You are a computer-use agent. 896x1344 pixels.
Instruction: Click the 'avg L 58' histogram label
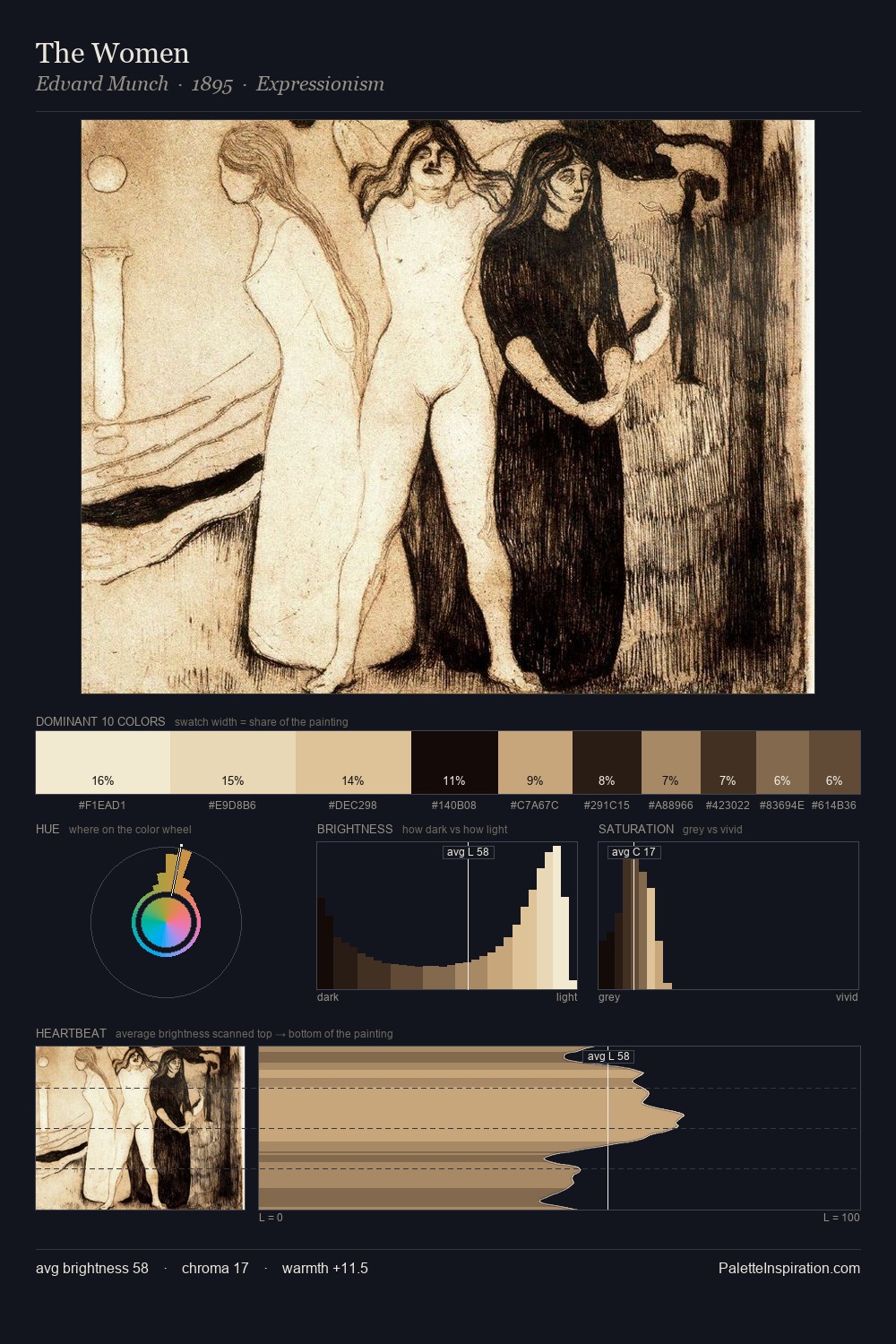pyautogui.click(x=469, y=852)
